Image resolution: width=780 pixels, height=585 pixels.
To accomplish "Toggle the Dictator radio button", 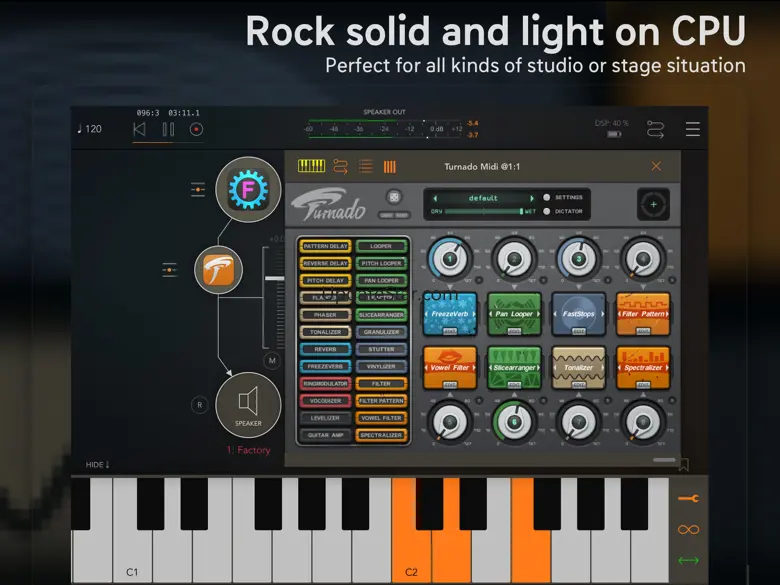I will pyautogui.click(x=547, y=211).
